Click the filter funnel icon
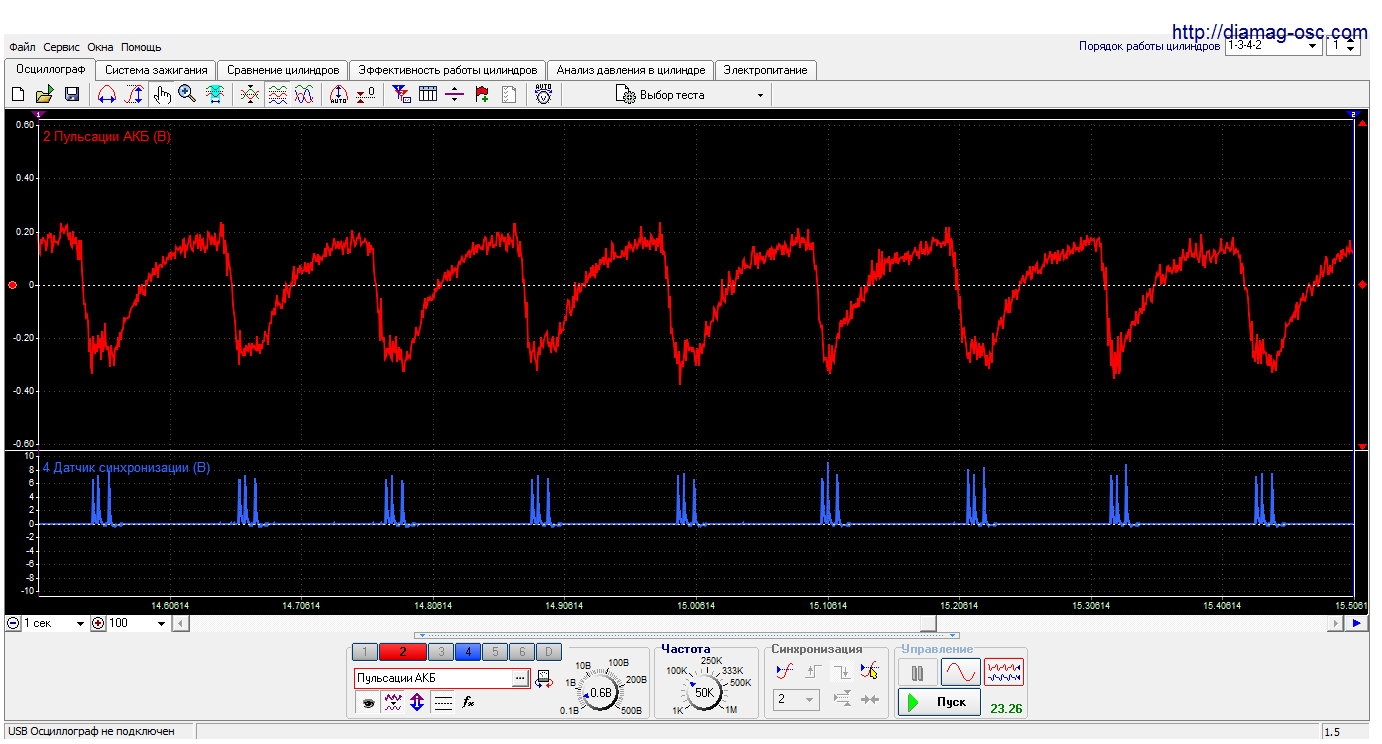 (x=401, y=95)
